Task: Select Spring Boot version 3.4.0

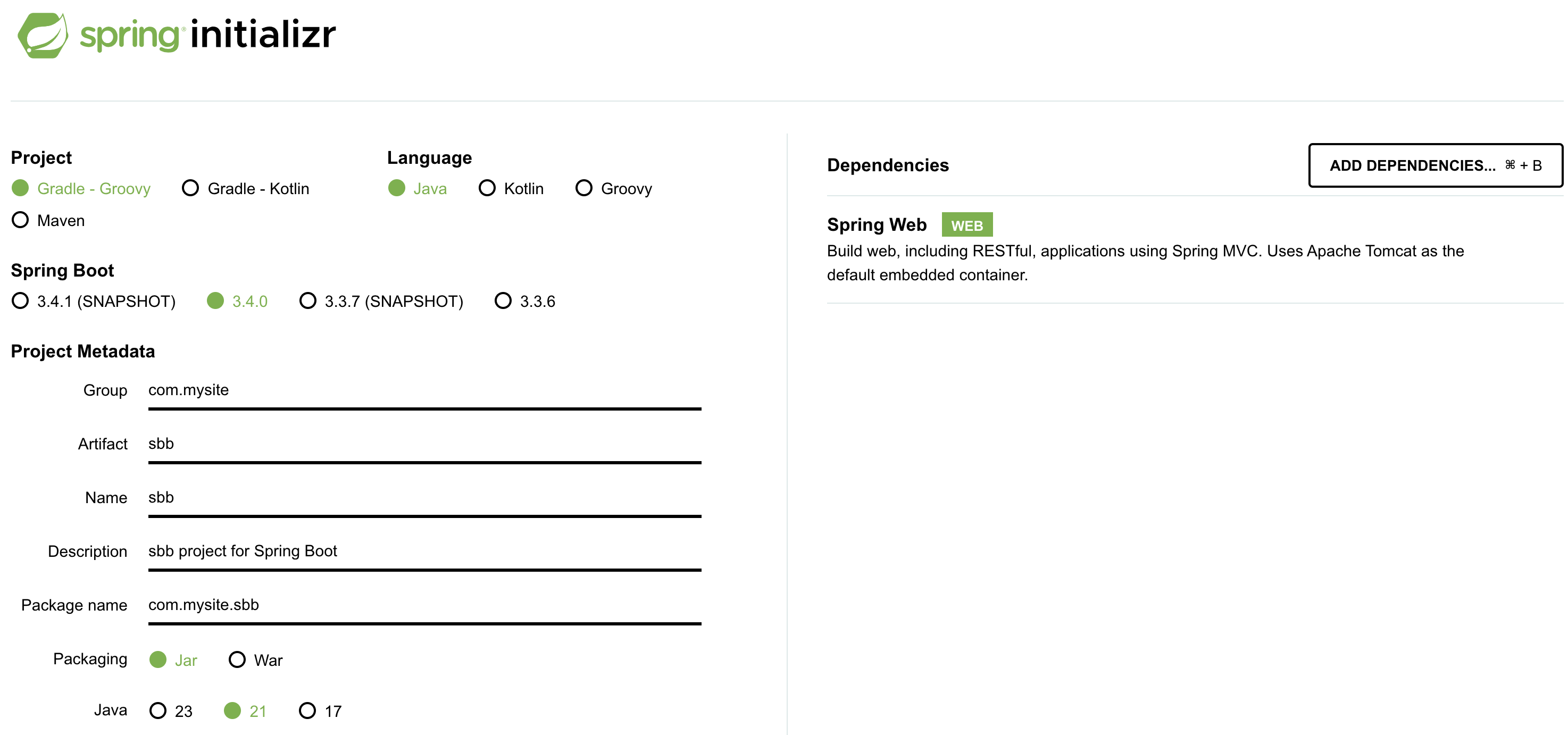Action: pyautogui.click(x=237, y=301)
